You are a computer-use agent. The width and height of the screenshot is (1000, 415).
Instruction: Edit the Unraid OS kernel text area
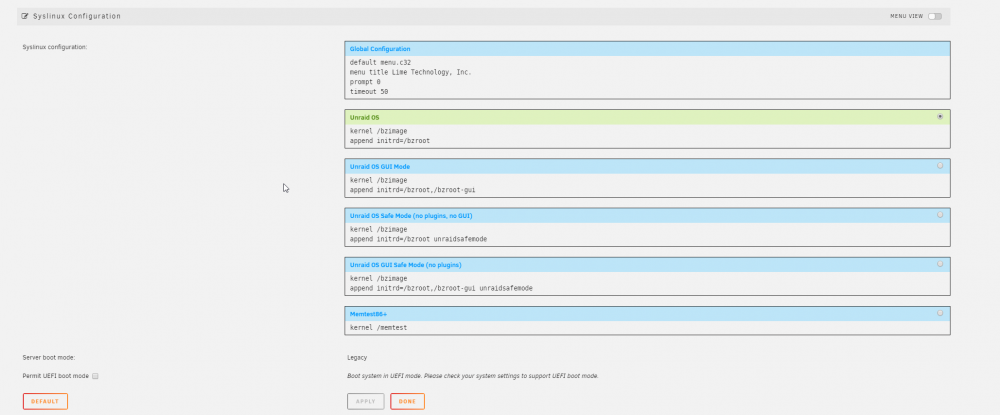pyautogui.click(x=647, y=136)
